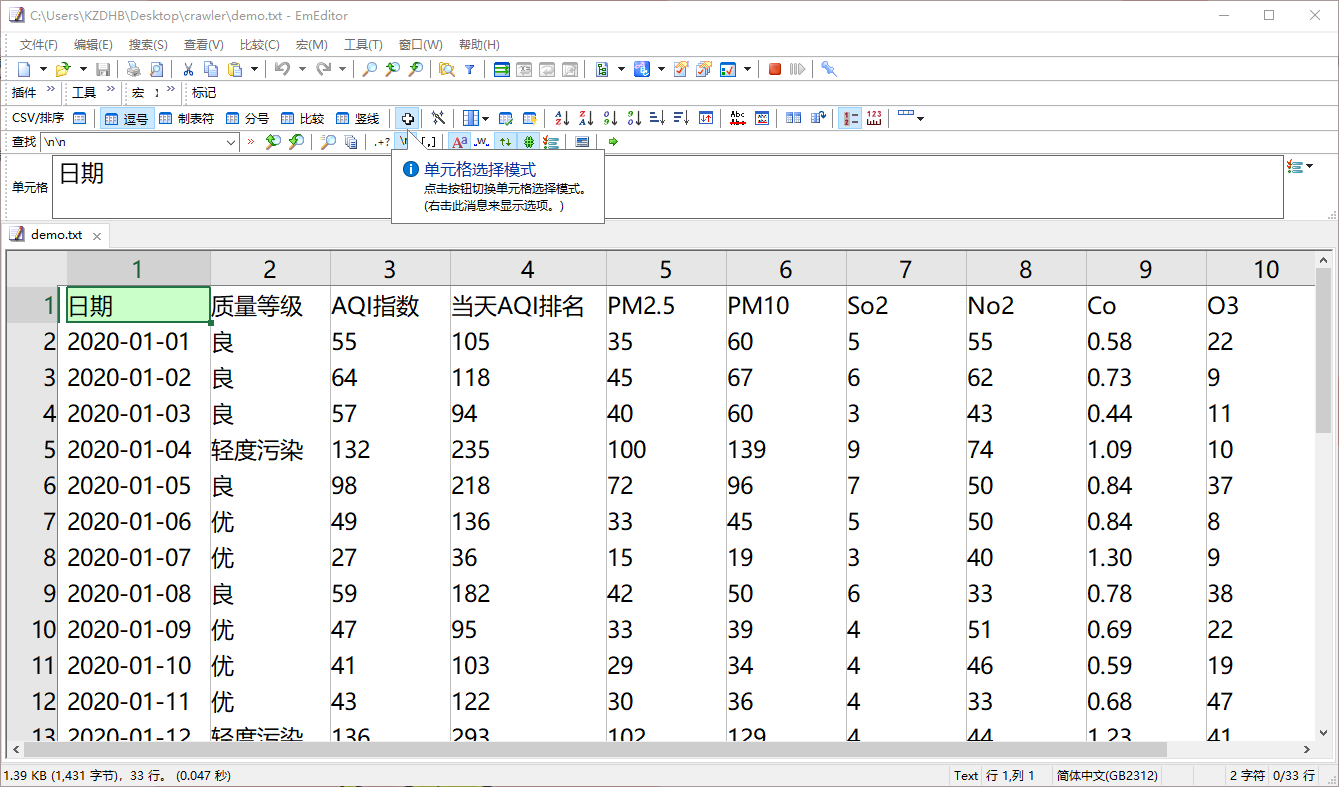Screen dimensions: 1339x787
Task: Toggle the green globe icon in Find toolbar
Action: 528,142
